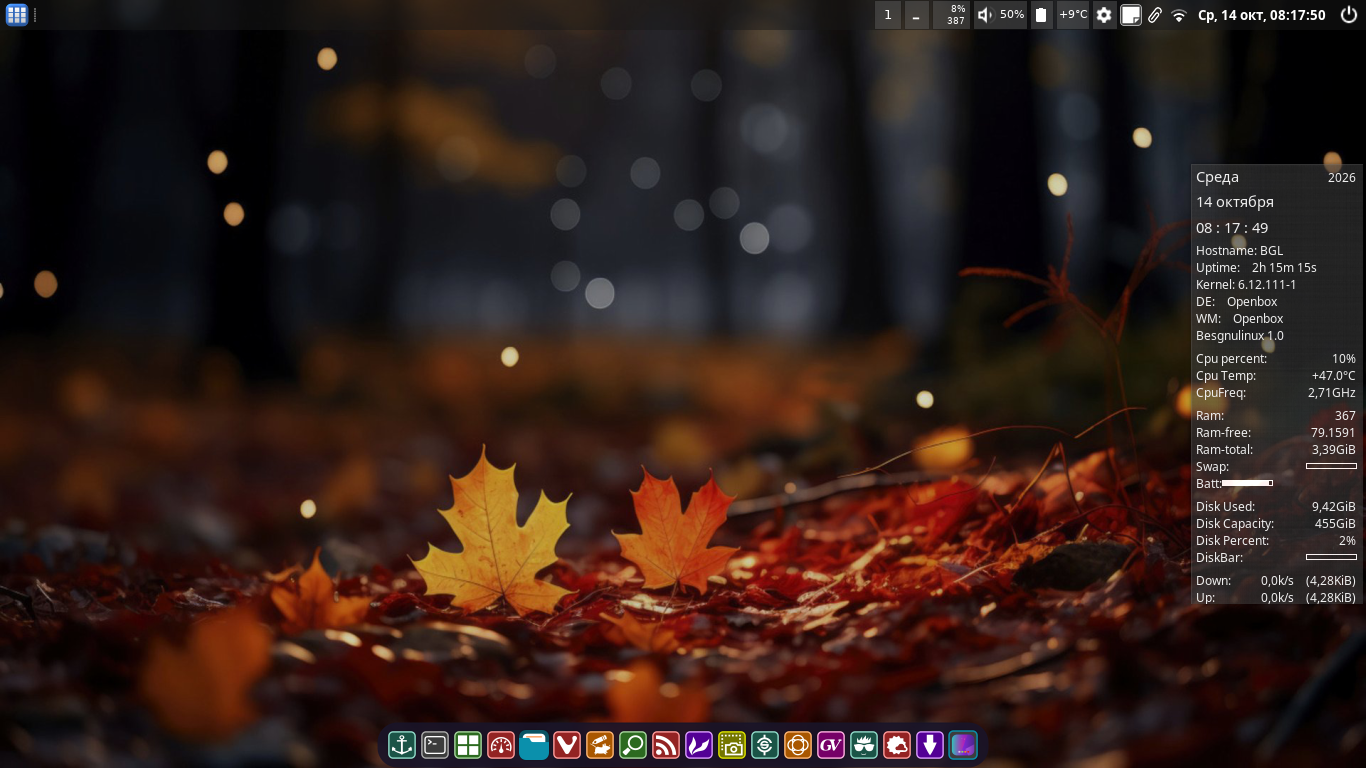Open the file manager folder icon

click(x=534, y=745)
